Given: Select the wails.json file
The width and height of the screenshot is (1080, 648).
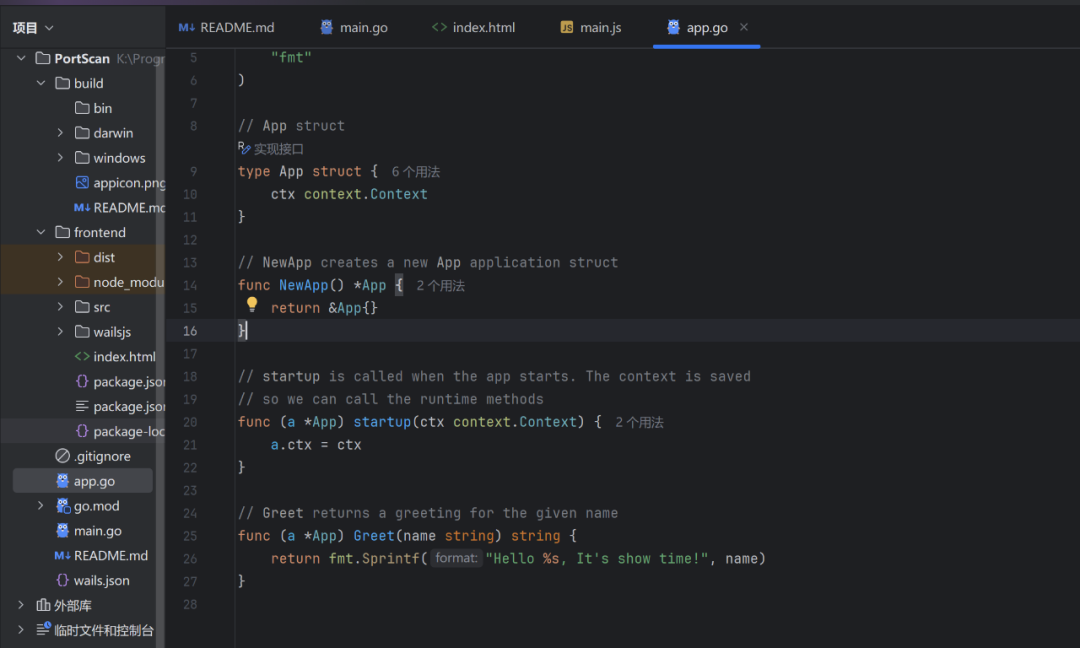Looking at the screenshot, I should [x=92, y=580].
